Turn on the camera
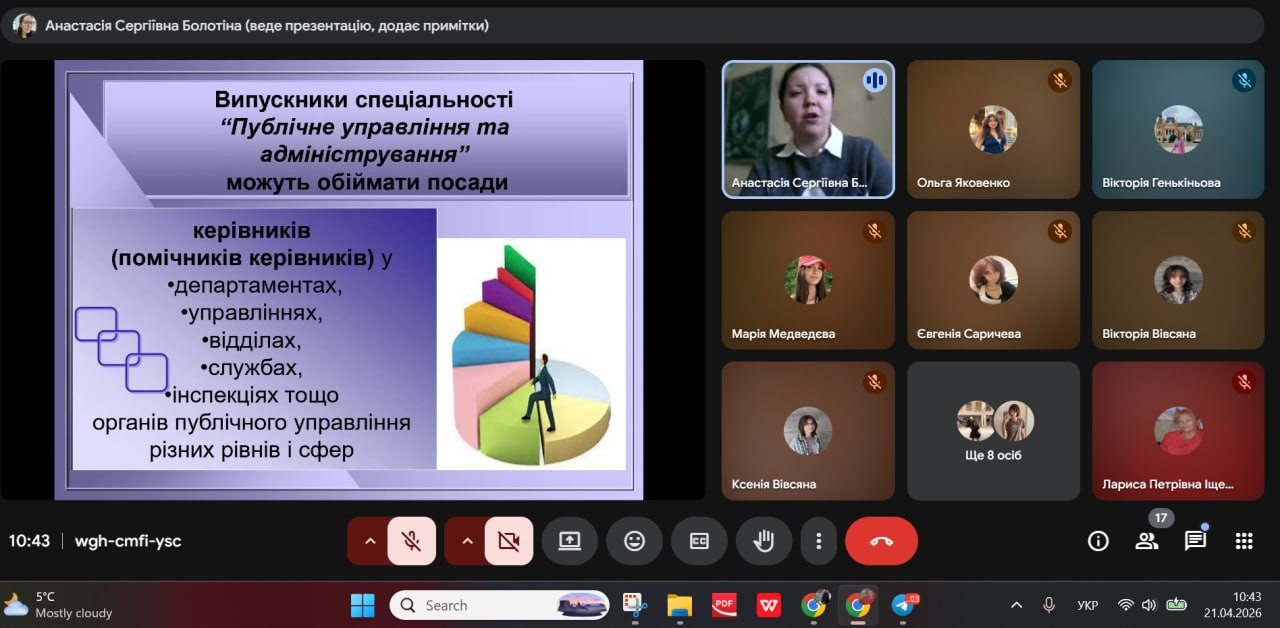Image resolution: width=1280 pixels, height=628 pixels. [x=509, y=541]
